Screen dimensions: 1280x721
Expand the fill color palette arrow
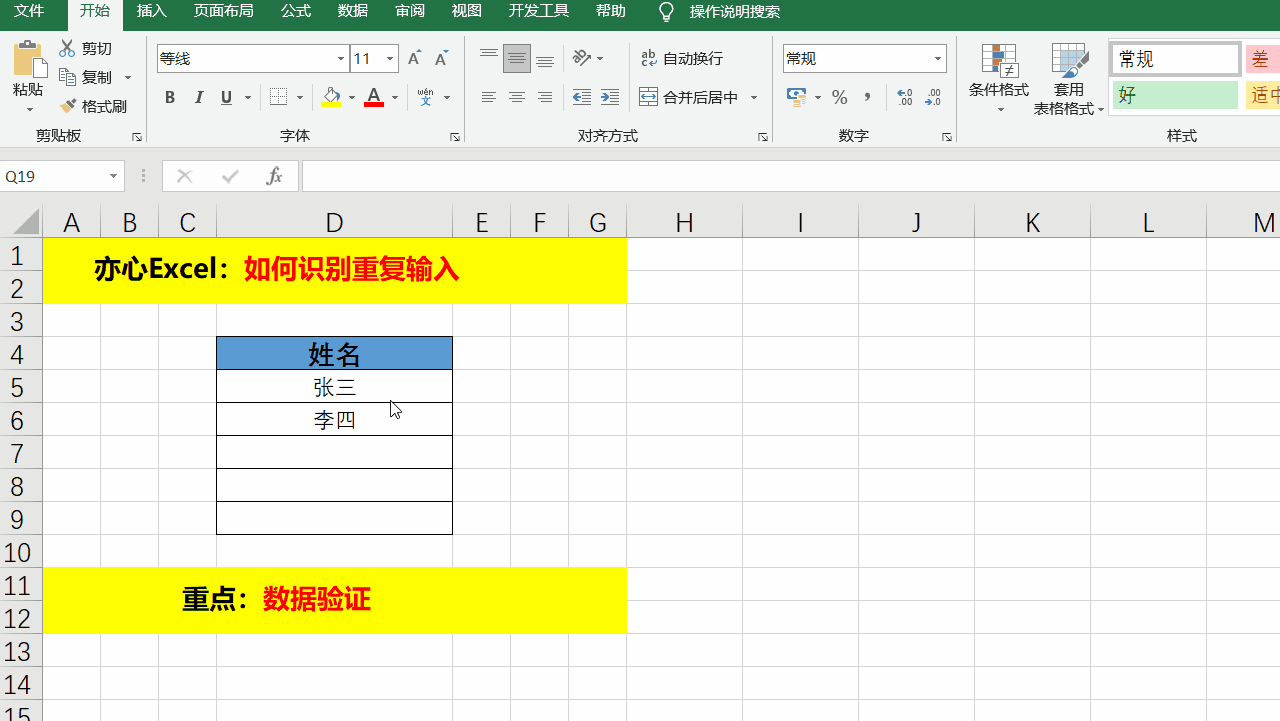pyautogui.click(x=351, y=97)
